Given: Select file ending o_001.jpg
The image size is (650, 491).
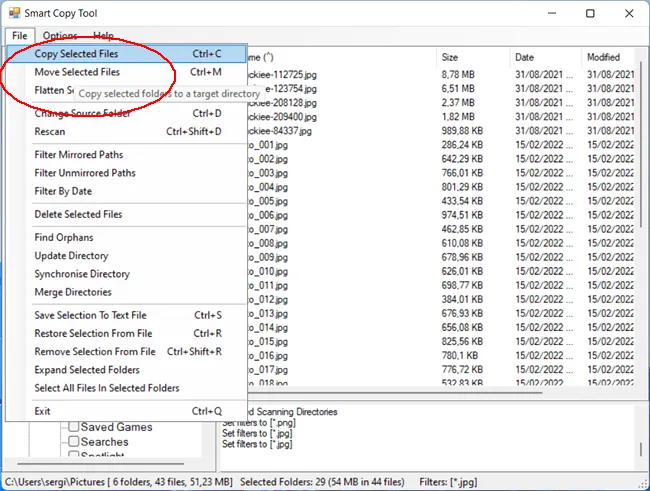Looking at the screenshot, I should (268, 145).
